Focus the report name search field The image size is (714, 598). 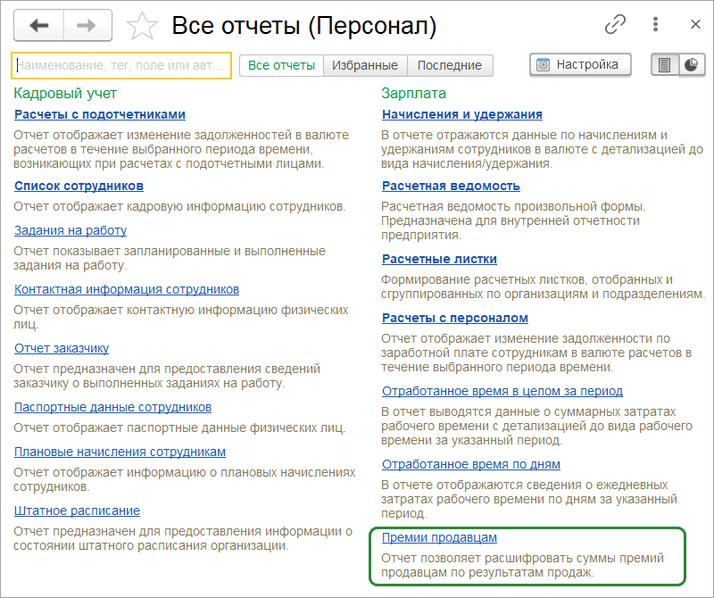121,66
